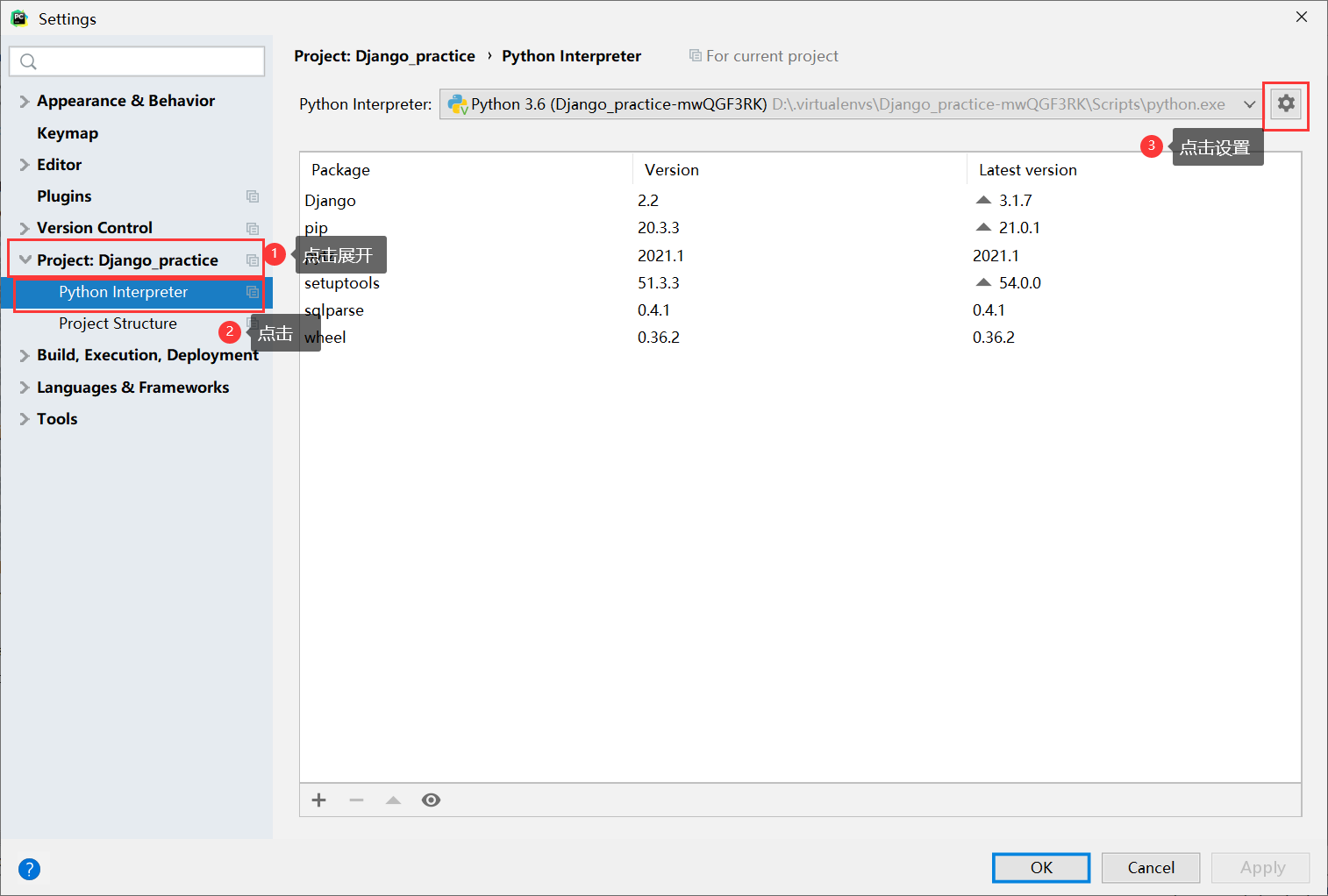
Task: Click the upgrade package arrow icon
Action: (x=394, y=800)
